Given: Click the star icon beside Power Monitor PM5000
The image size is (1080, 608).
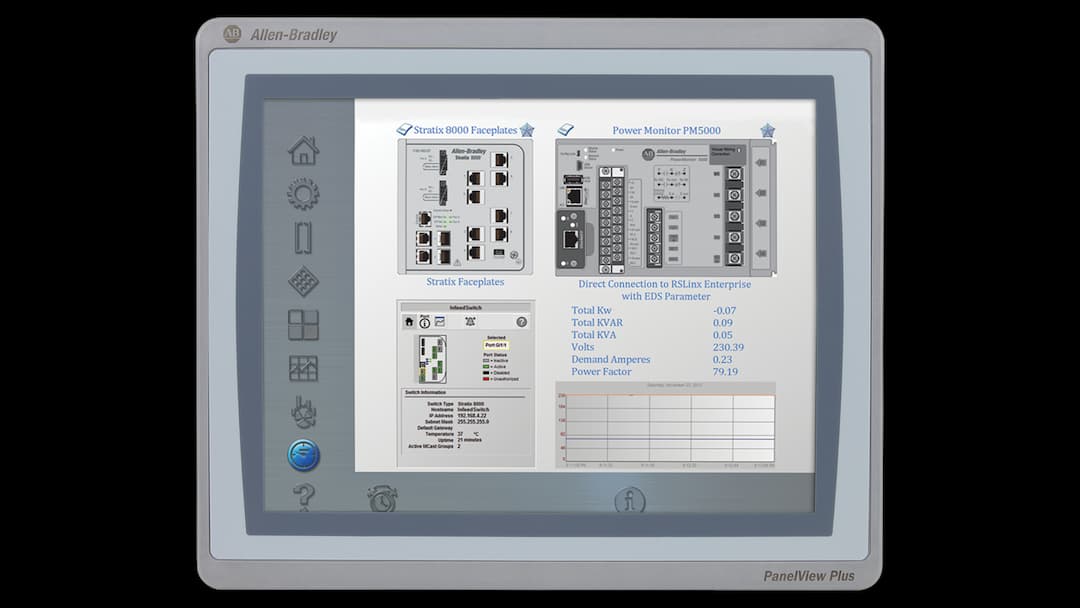Looking at the screenshot, I should pyautogui.click(x=768, y=128).
